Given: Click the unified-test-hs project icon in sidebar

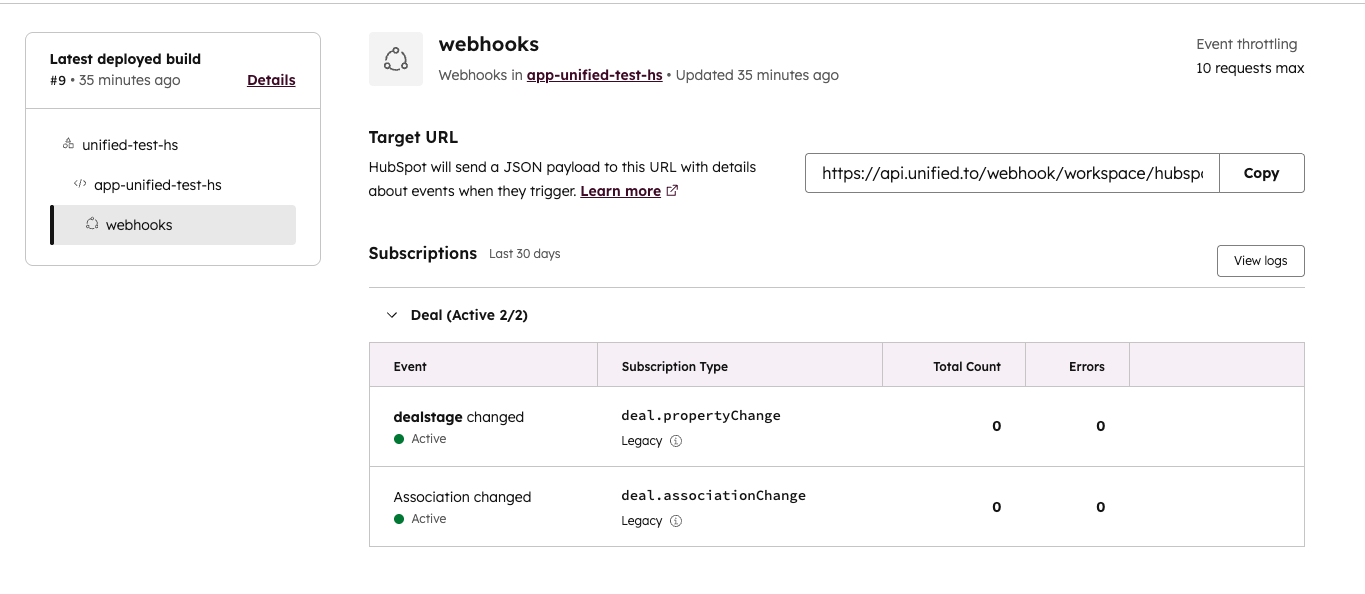Looking at the screenshot, I should [68, 144].
